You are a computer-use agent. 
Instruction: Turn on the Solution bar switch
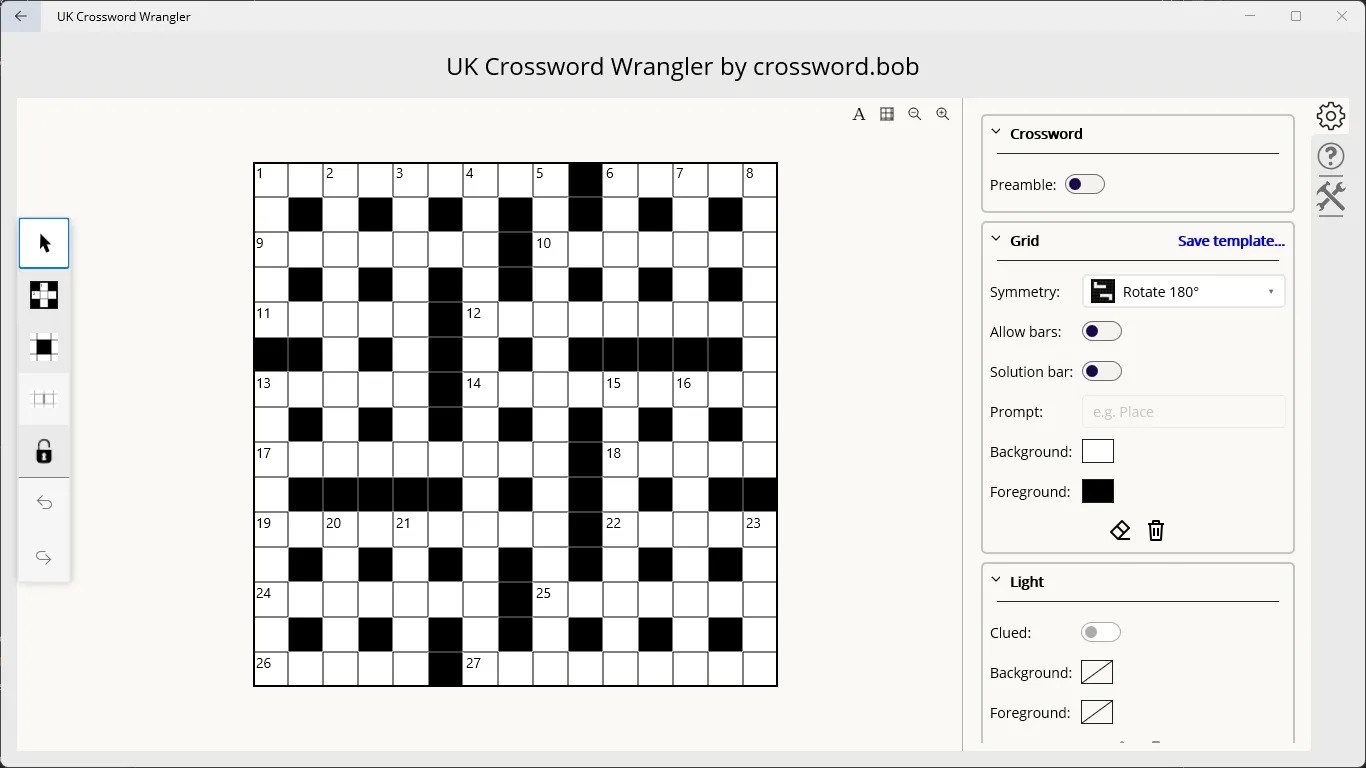click(x=1102, y=371)
